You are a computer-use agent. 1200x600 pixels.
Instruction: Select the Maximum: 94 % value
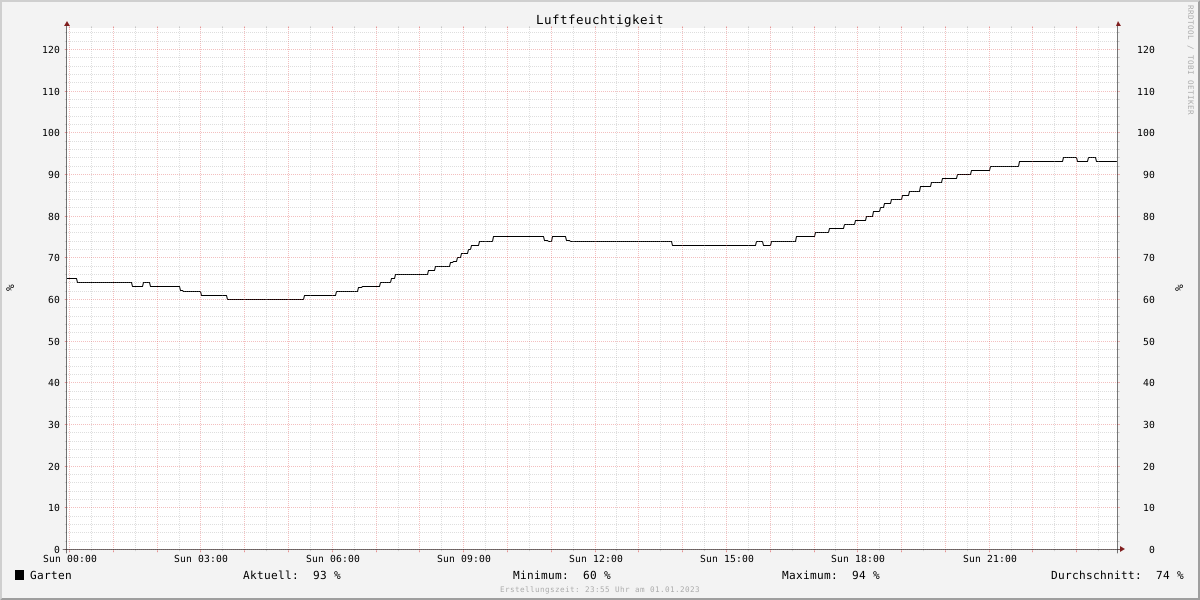(831, 575)
